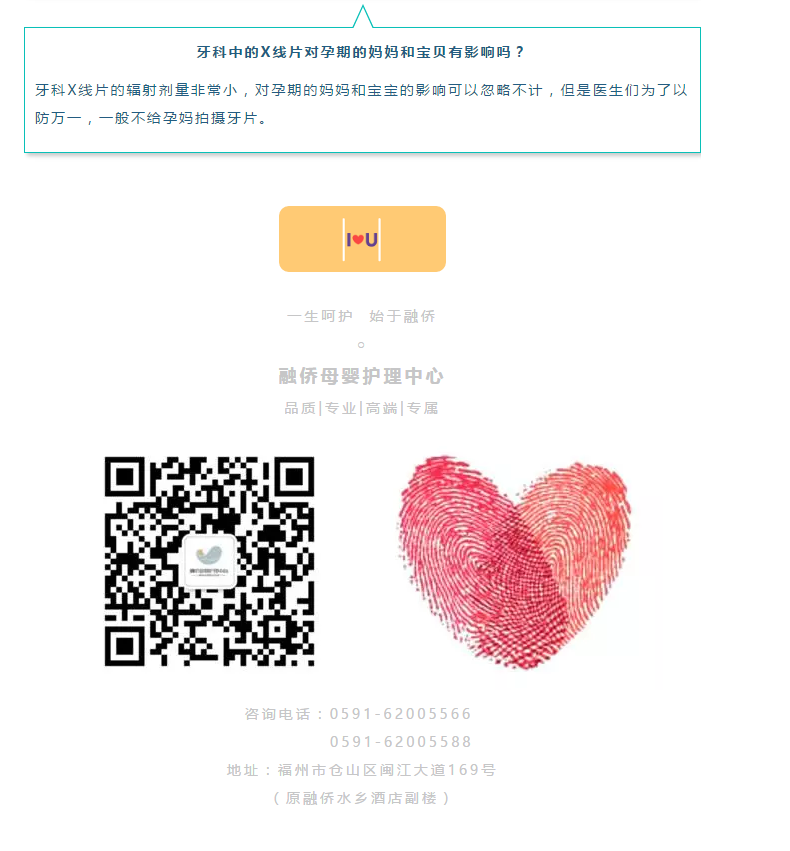Click the X-ray radiation answer paragraph
Image resolution: width=790 pixels, height=851 pixels.
[361, 104]
